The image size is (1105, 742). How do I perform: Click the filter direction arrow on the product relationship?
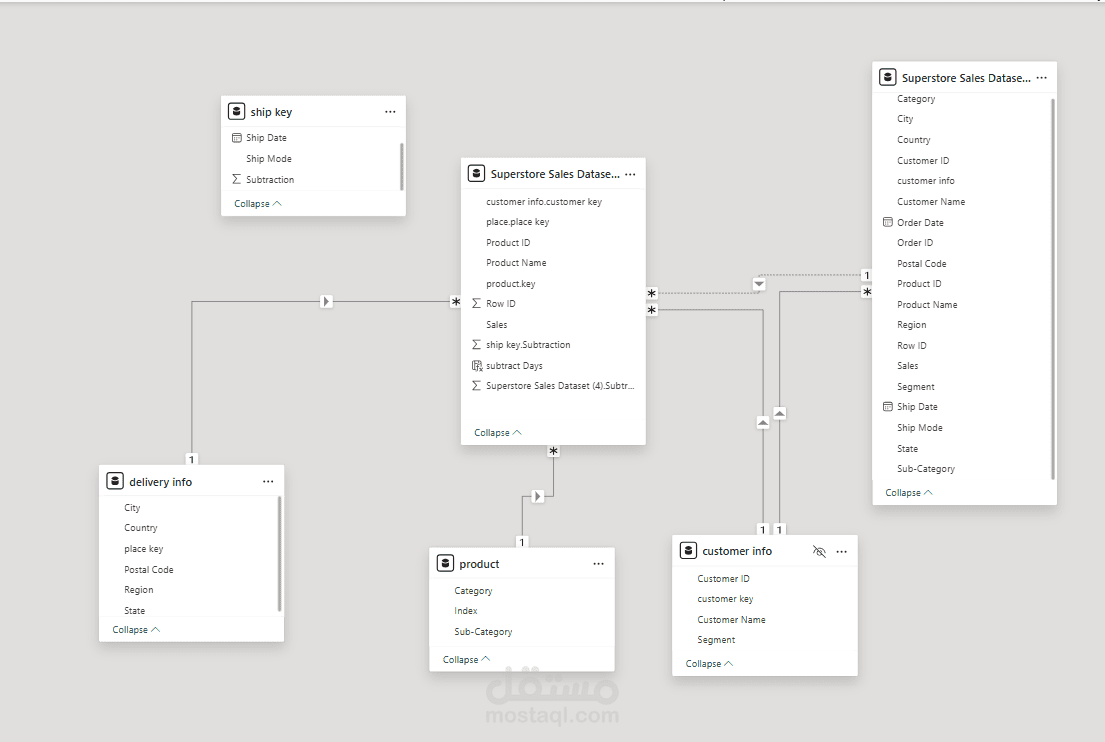tap(538, 496)
